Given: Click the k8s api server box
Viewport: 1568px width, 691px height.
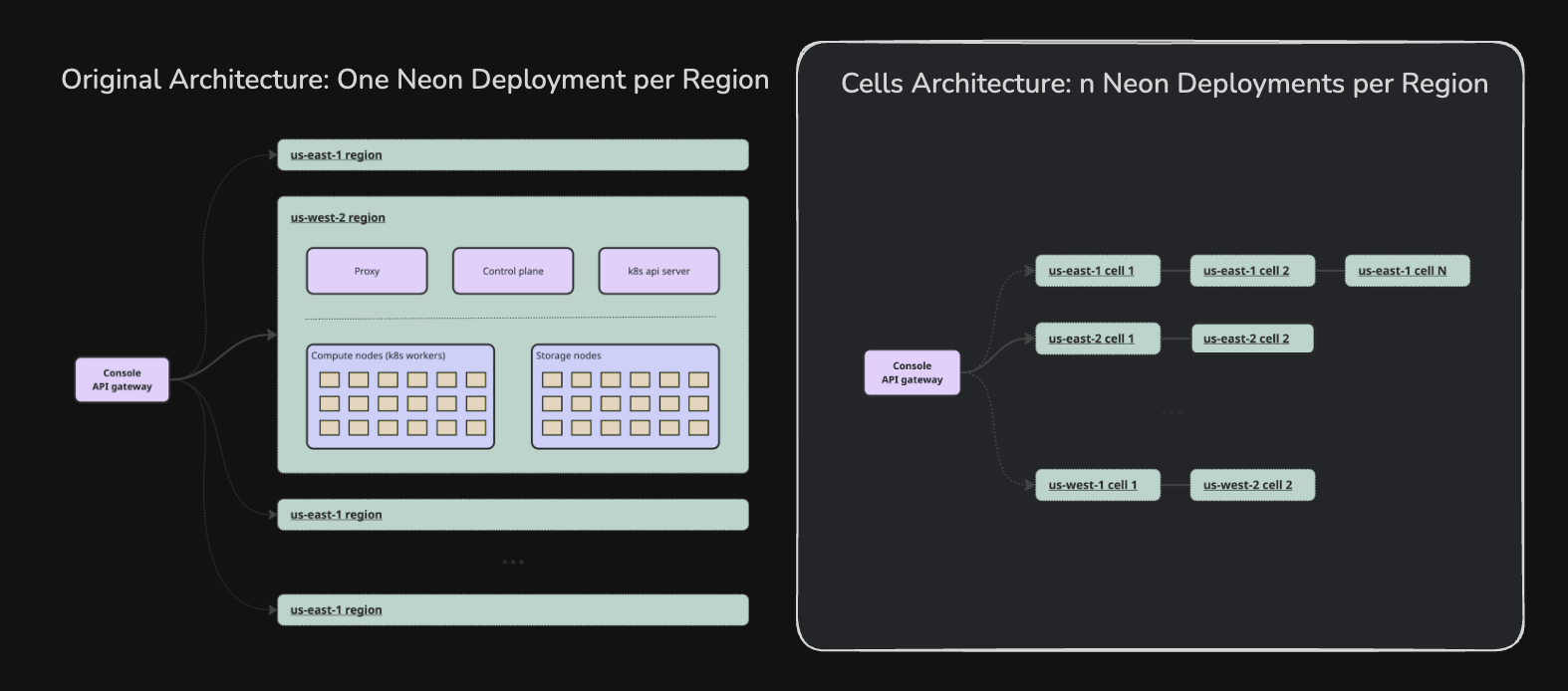Looking at the screenshot, I should click(x=658, y=271).
